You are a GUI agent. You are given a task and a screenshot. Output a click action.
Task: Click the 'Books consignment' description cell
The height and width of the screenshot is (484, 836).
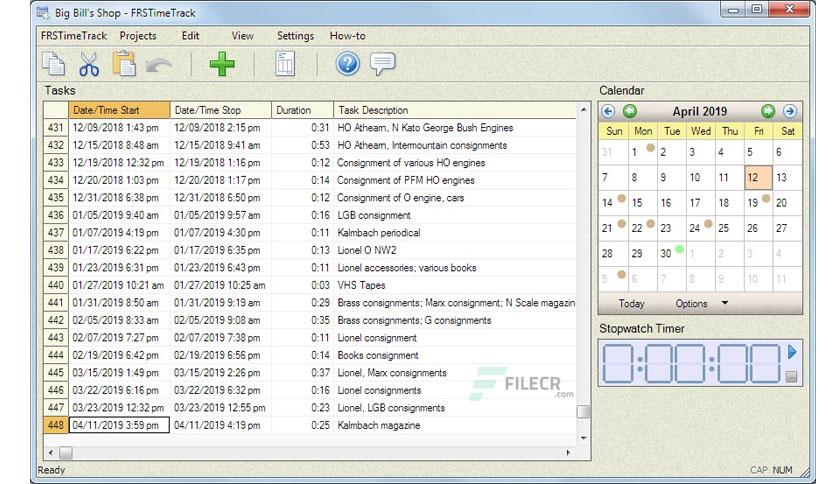click(x=455, y=355)
